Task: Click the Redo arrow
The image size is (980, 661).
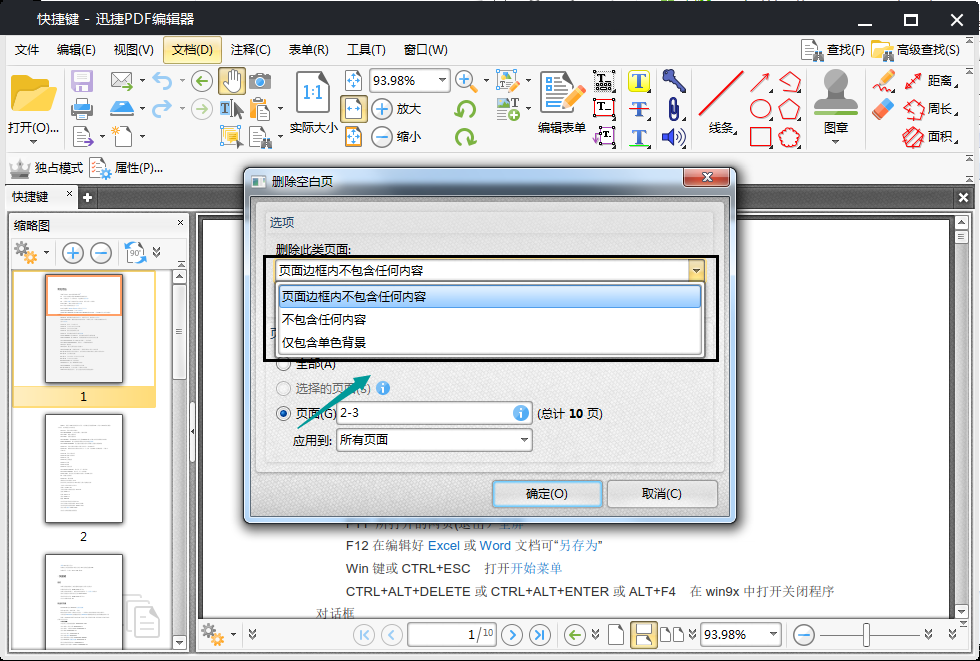Action: point(161,109)
